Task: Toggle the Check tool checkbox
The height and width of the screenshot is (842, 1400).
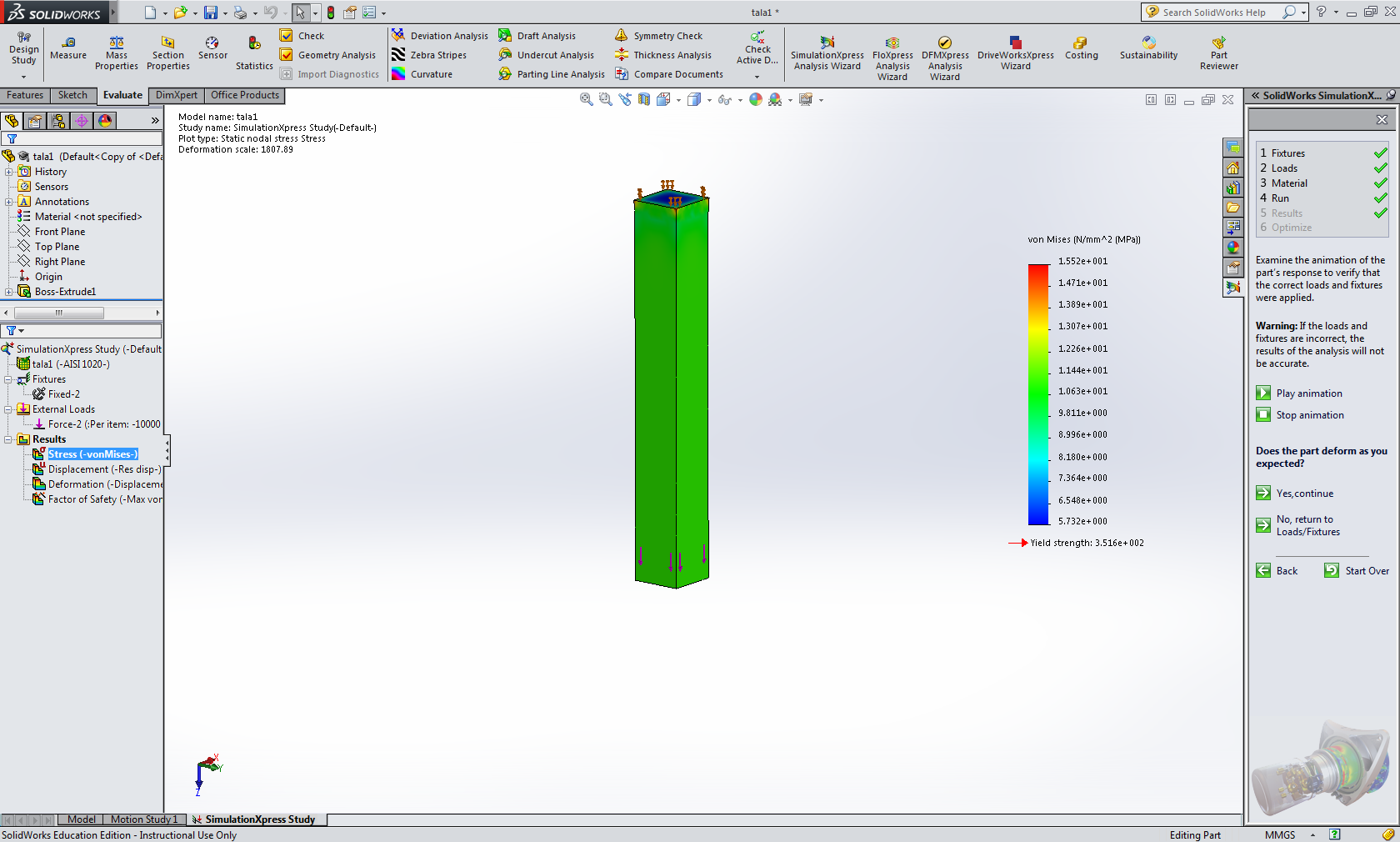Action: coord(286,36)
